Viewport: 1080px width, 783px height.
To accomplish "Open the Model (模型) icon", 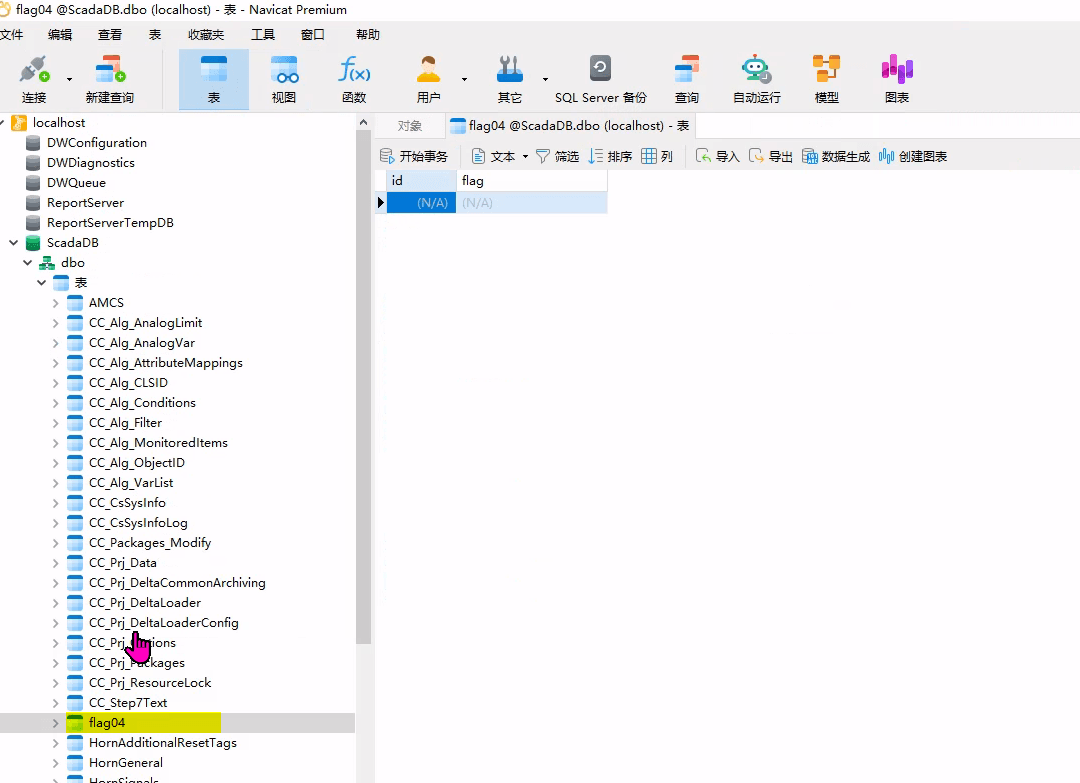I will pyautogui.click(x=826, y=70).
